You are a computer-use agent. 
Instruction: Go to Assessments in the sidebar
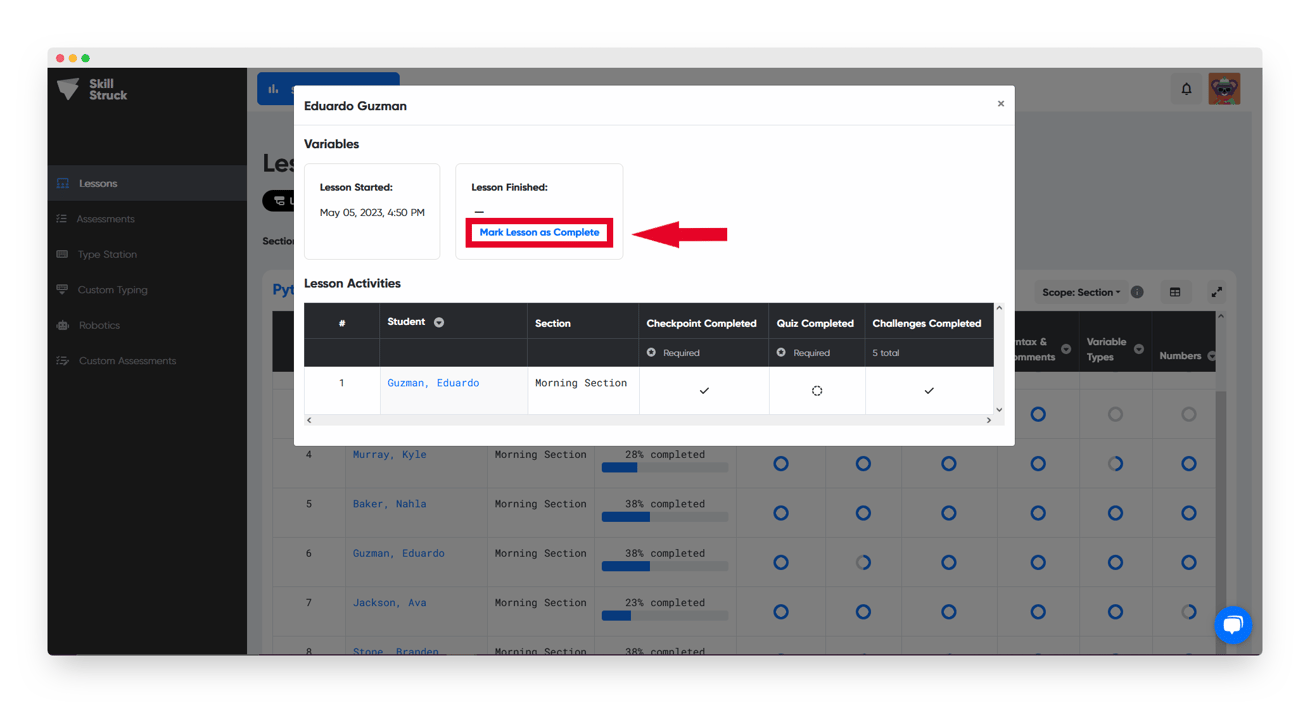click(106, 219)
